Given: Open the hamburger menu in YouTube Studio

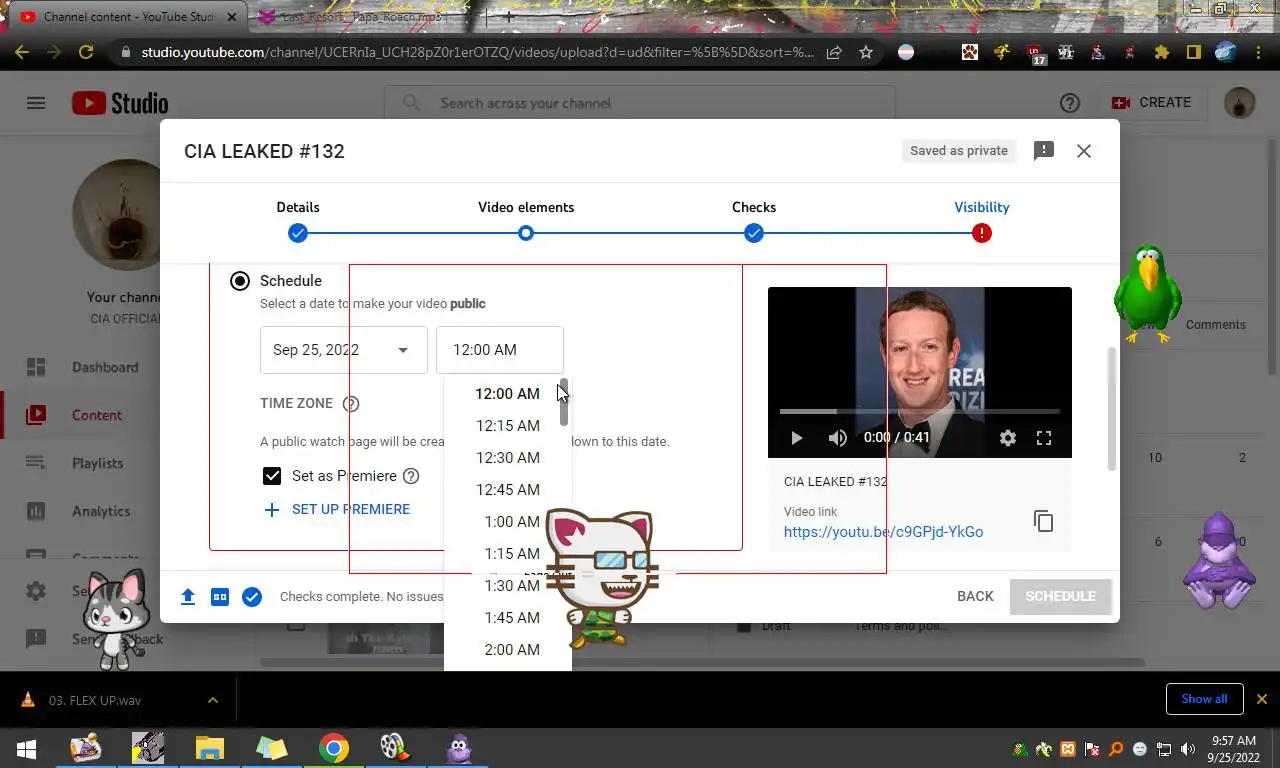Looking at the screenshot, I should click(x=36, y=103).
